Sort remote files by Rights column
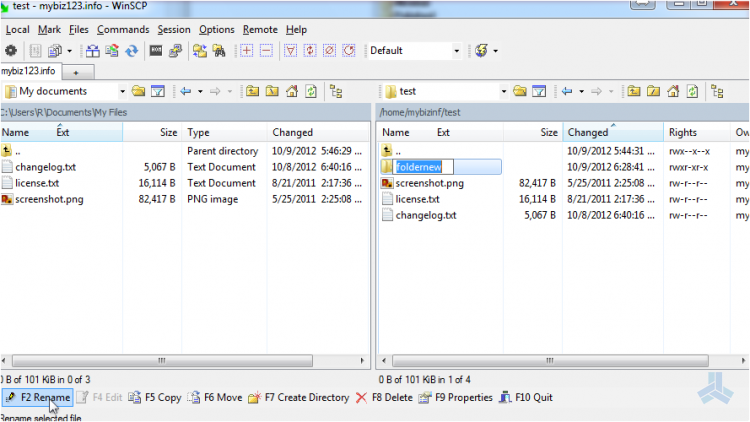The height and width of the screenshot is (422, 750). tap(697, 133)
